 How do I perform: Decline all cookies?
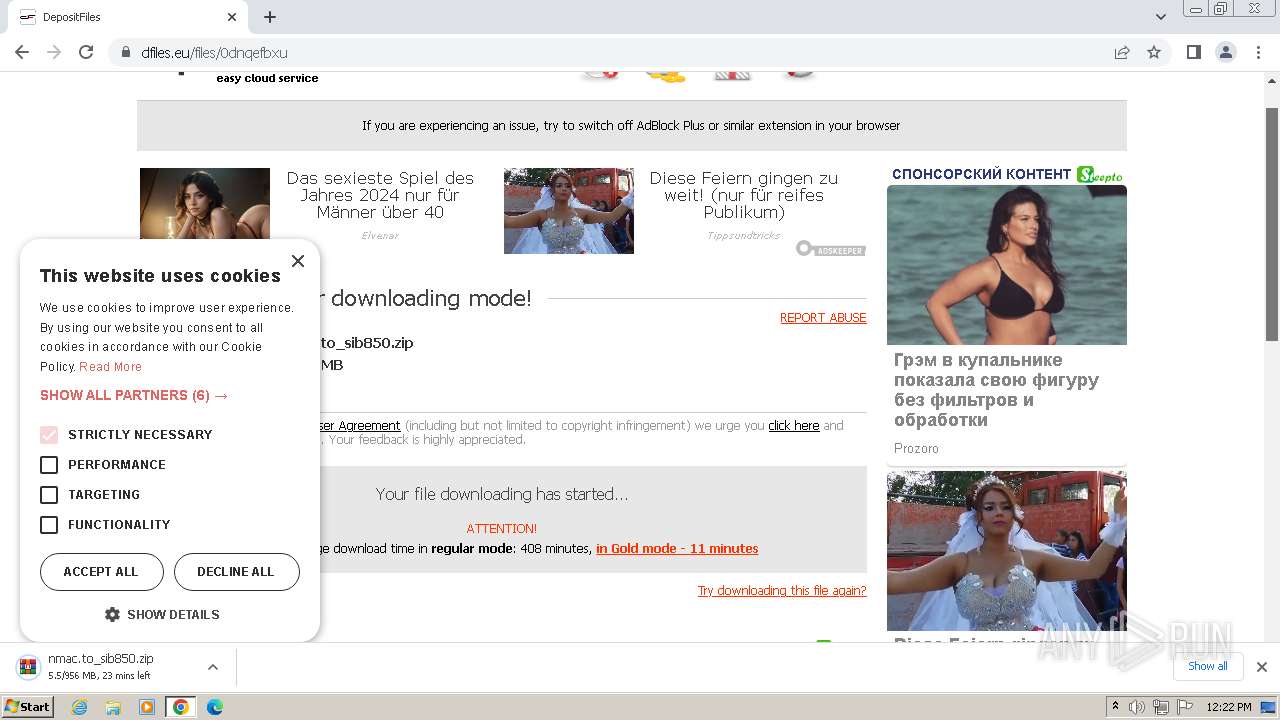coord(236,572)
